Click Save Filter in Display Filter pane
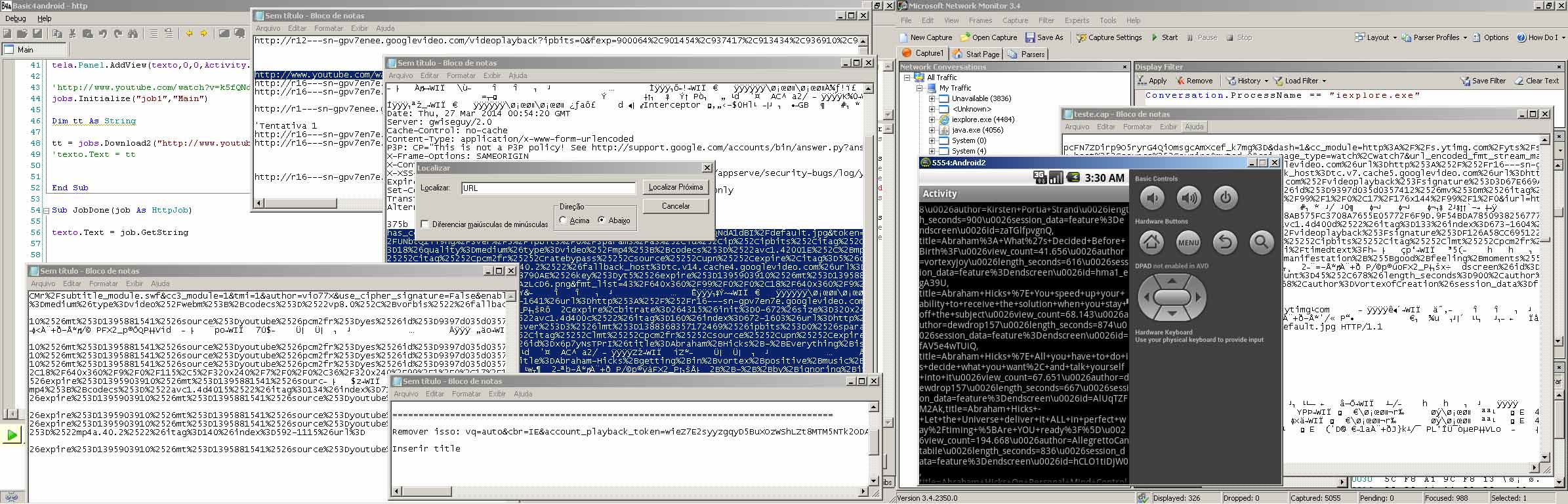Viewport: 1568px width, 504px height. 1483,81
